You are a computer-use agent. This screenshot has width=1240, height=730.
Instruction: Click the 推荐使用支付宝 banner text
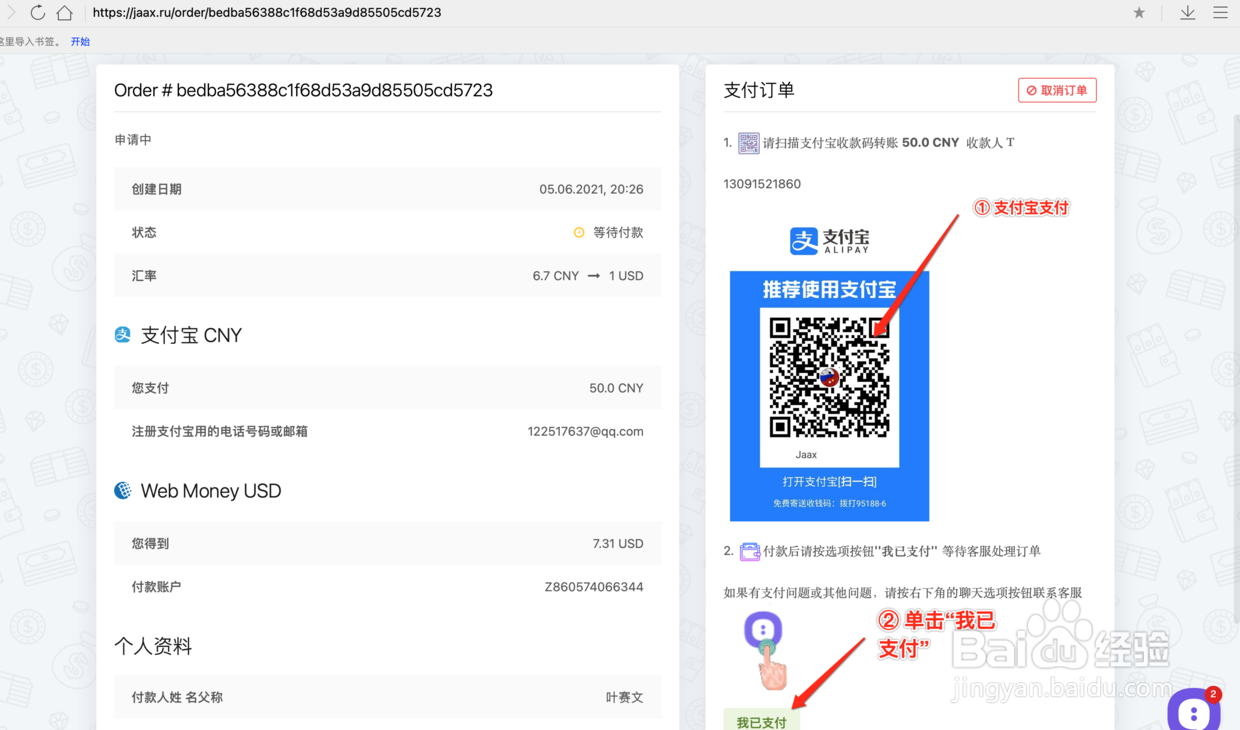pos(829,290)
